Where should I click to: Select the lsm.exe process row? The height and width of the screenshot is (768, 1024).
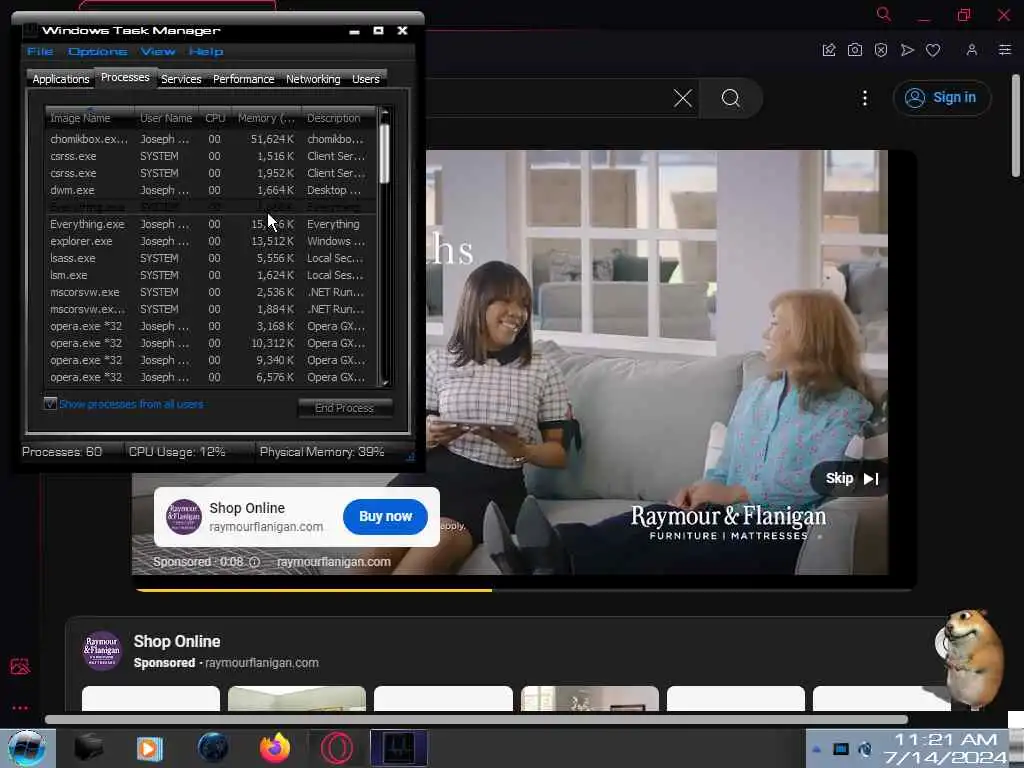point(210,275)
